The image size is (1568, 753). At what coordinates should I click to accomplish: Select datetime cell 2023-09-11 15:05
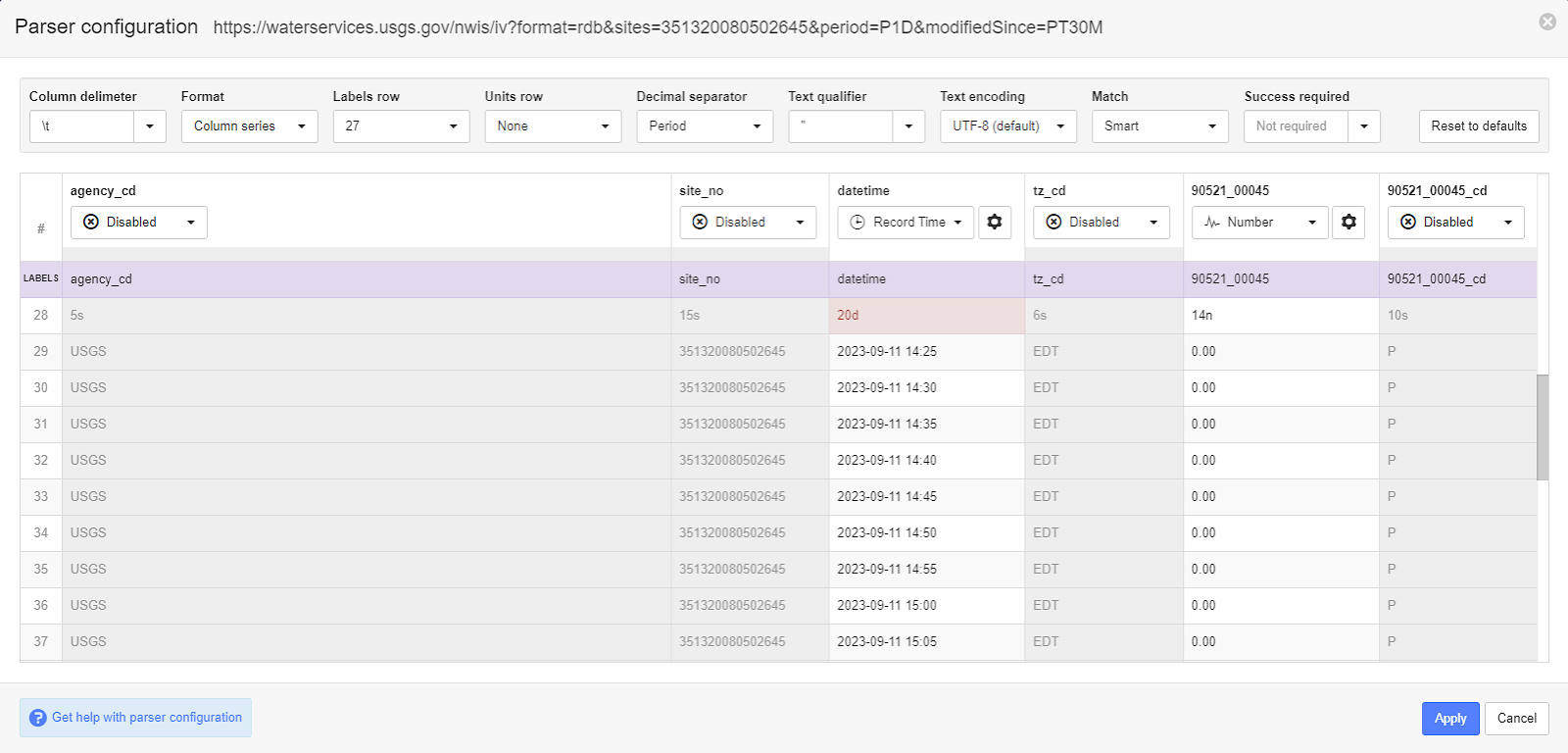(x=927, y=642)
